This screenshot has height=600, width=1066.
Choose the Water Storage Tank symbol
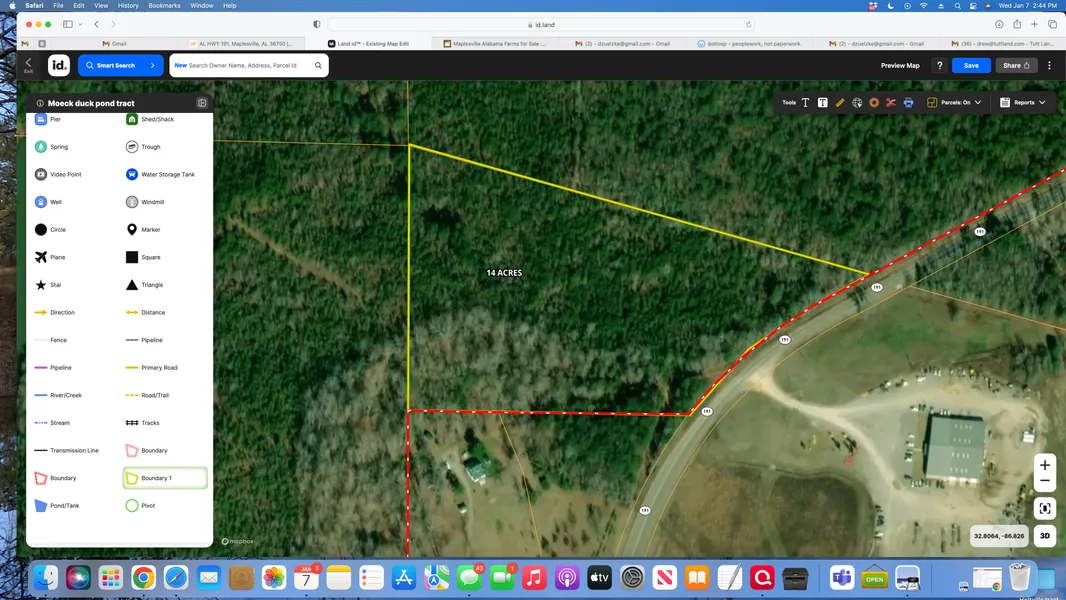pos(132,174)
